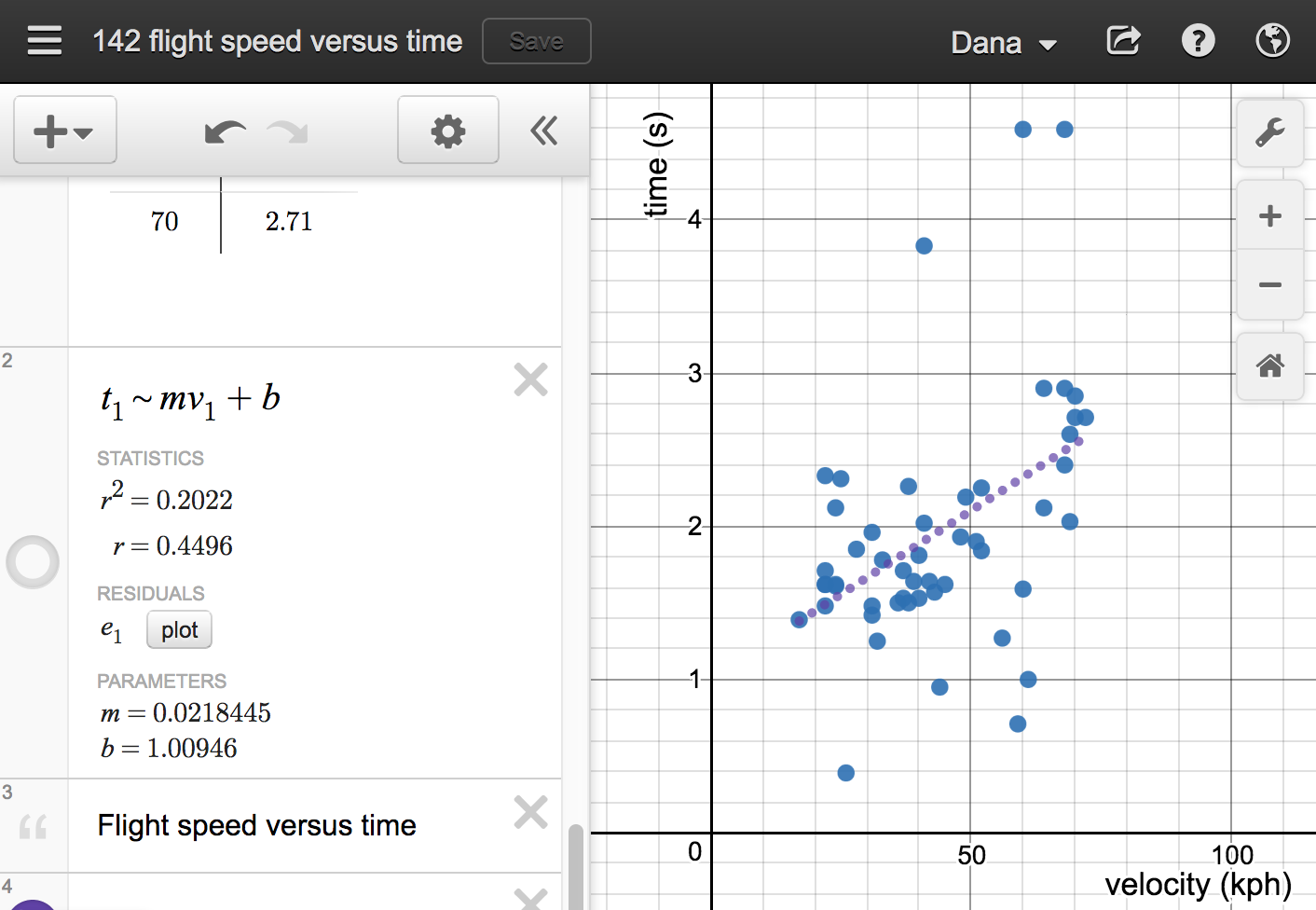Zoom in with the plus button
The height and width of the screenshot is (910, 1316).
tap(1269, 216)
